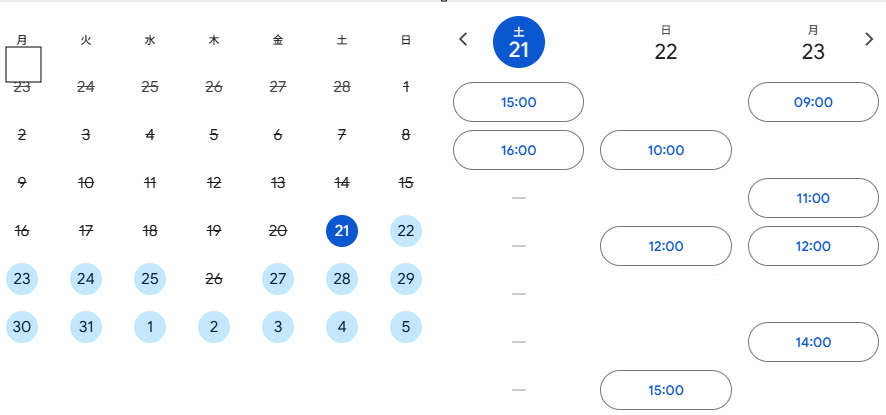
Task: Go to previous days with left chevron
Action: 463,40
